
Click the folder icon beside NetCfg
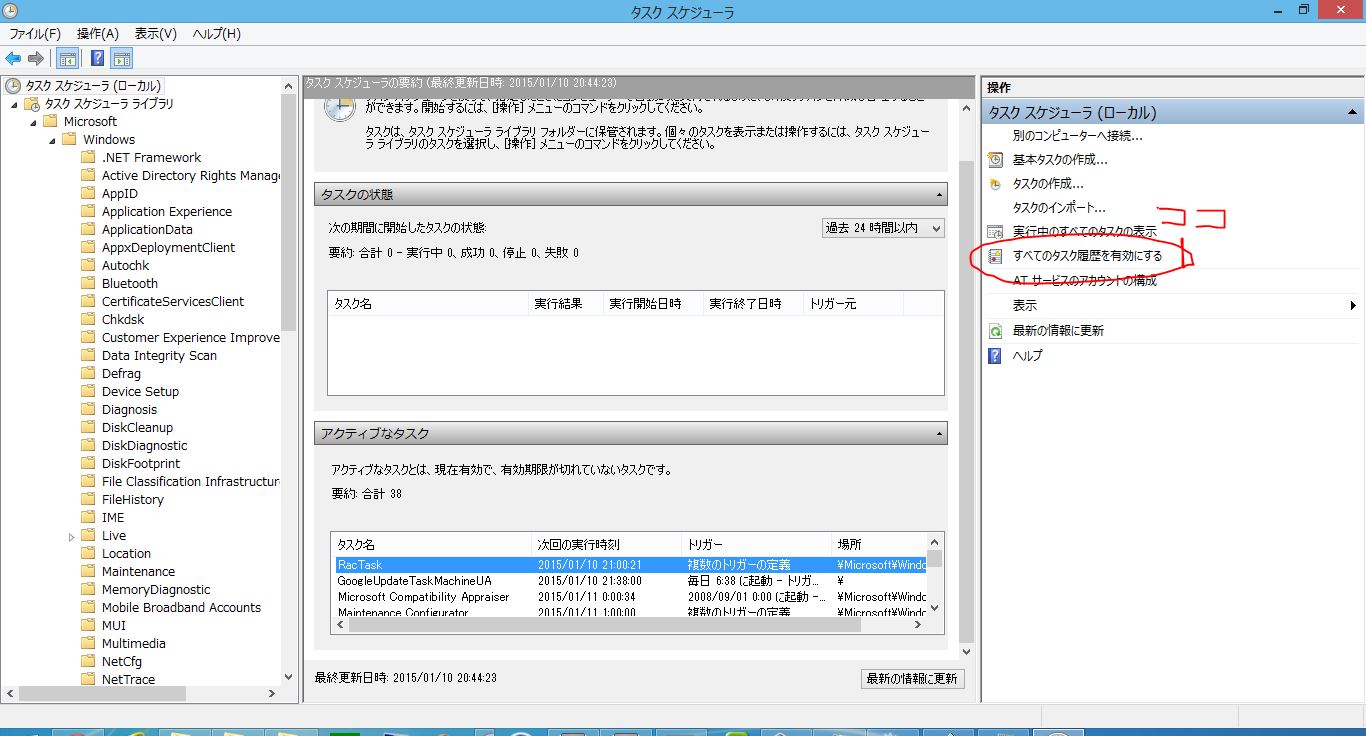point(89,661)
